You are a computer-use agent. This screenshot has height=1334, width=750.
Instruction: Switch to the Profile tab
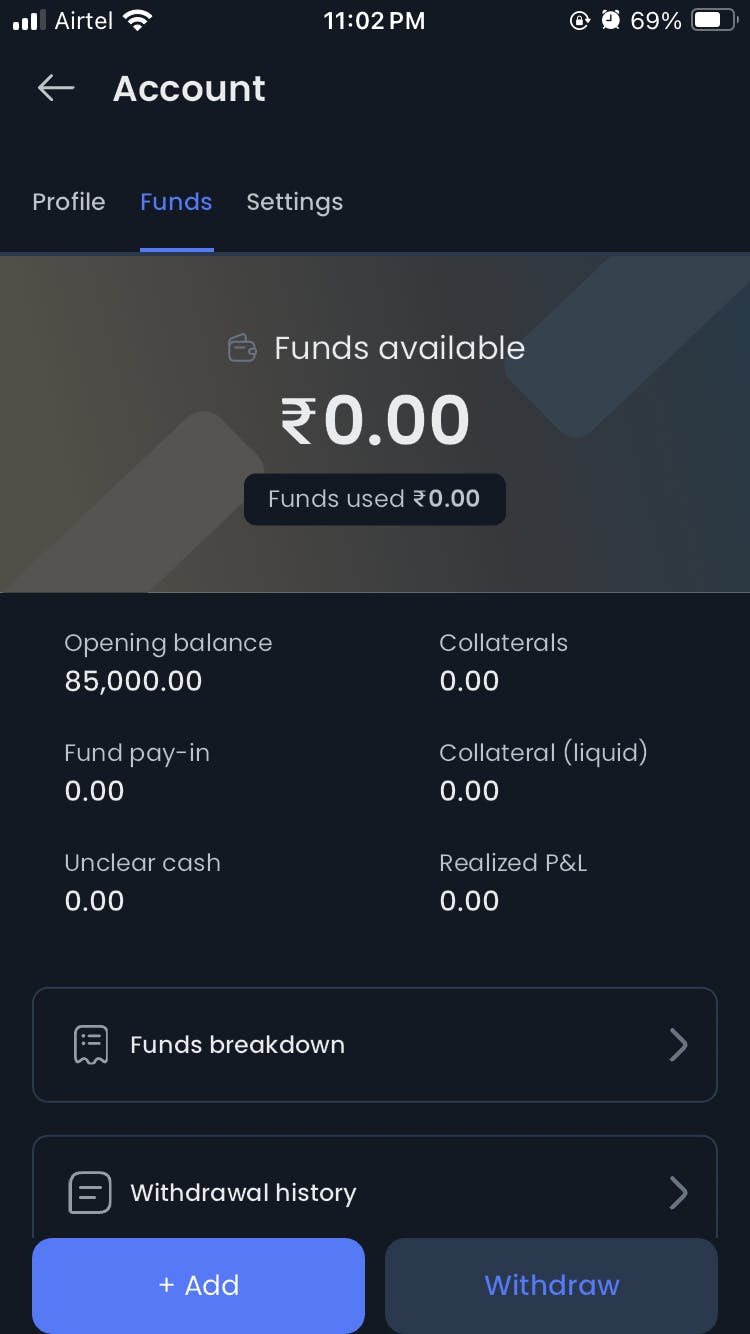(x=69, y=202)
